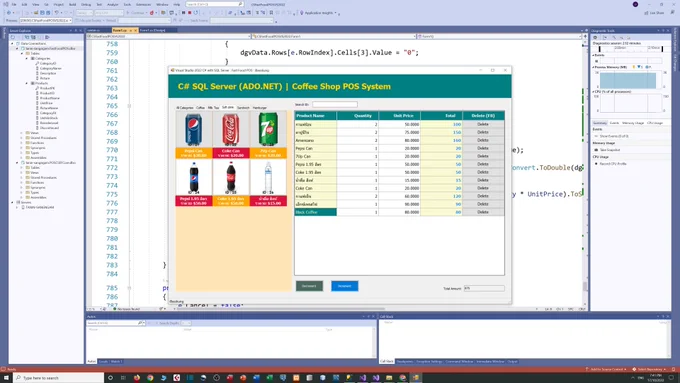Viewport: 680px width, 383px height.
Task: Open Chrome from the taskbar
Action: 150,378
